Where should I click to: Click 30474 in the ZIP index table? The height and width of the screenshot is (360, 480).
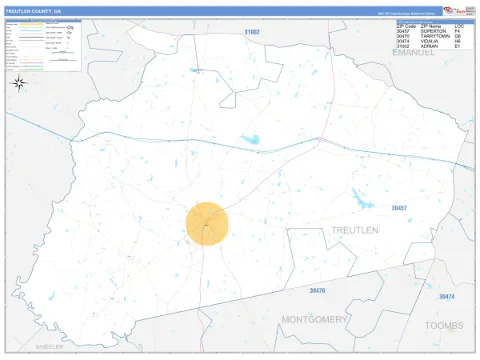tap(403, 41)
